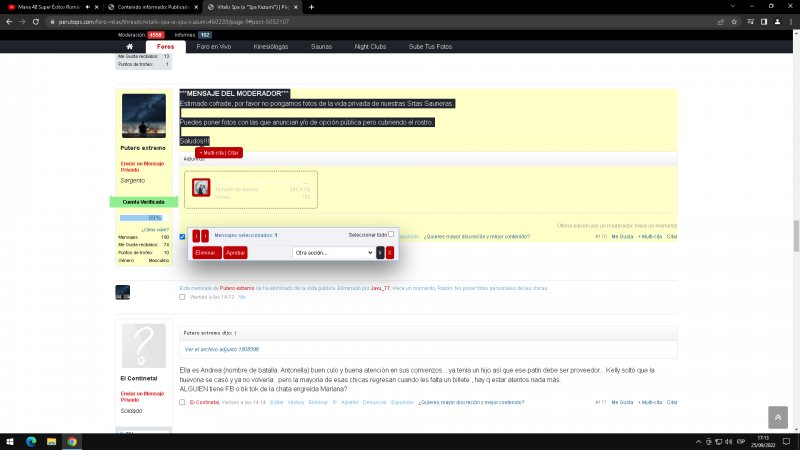800x450 pixels.
Task: Click the Windows Start button
Action: click(x=9, y=441)
